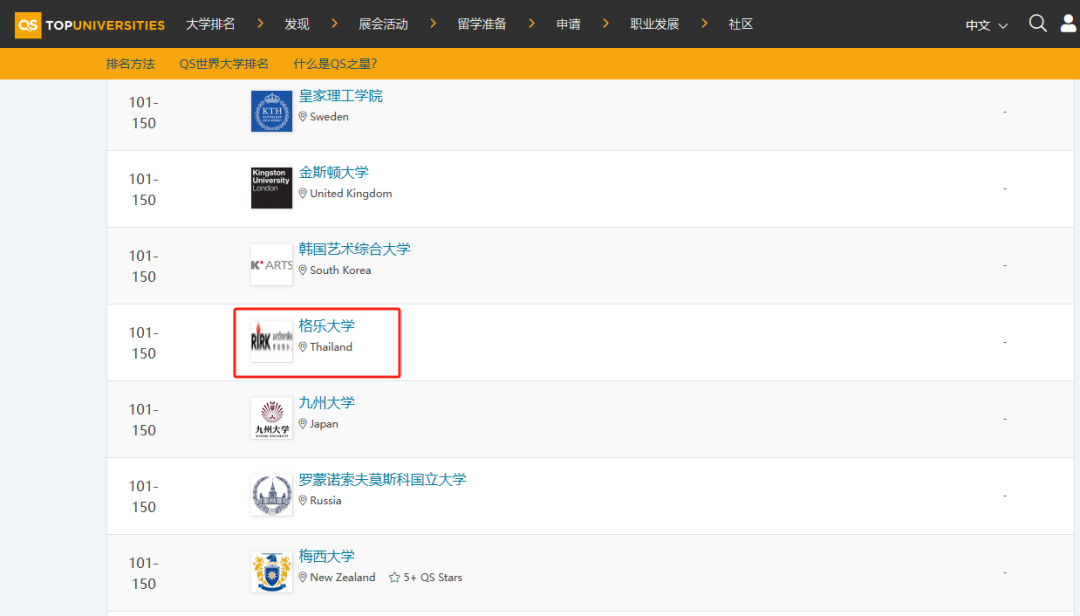Open the QS世界大学排名 link

(x=224, y=64)
